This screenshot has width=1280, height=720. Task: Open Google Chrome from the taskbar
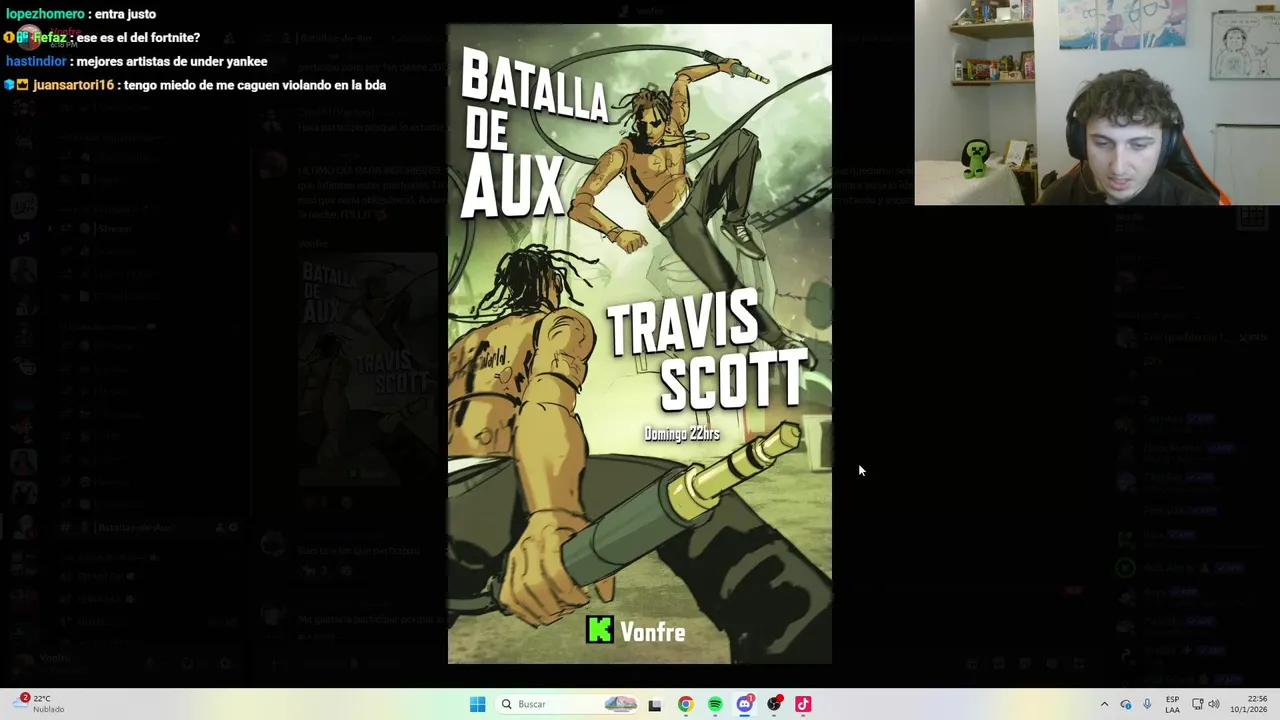click(x=685, y=704)
